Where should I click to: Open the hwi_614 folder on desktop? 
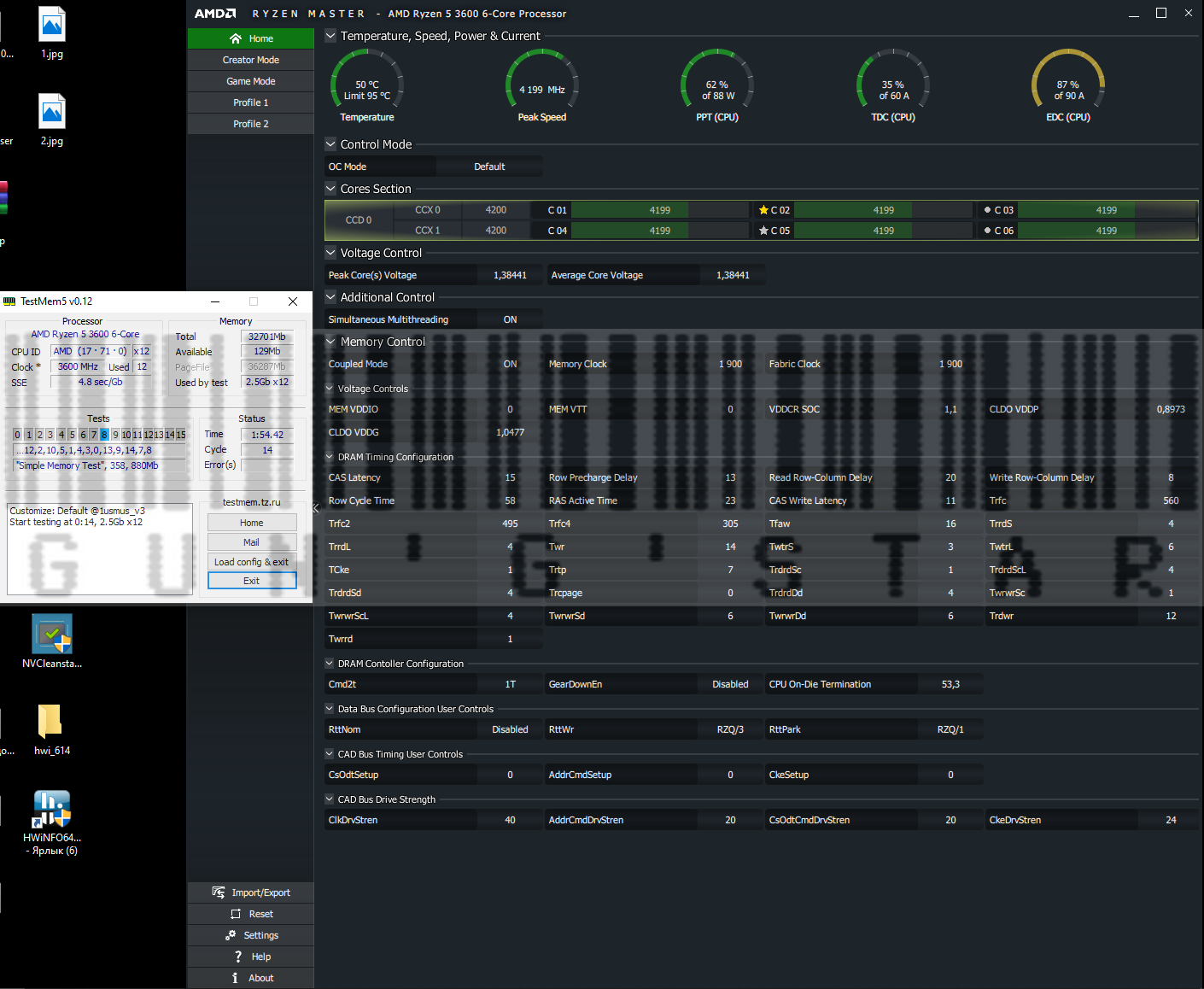[x=52, y=729]
